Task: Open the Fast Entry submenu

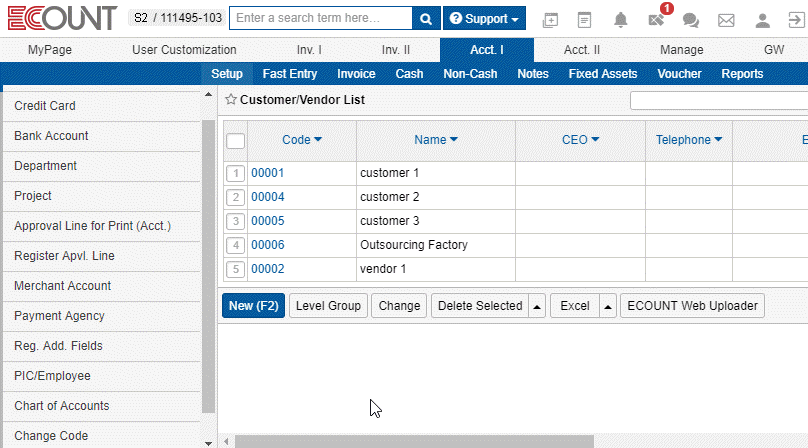Action: point(290,74)
